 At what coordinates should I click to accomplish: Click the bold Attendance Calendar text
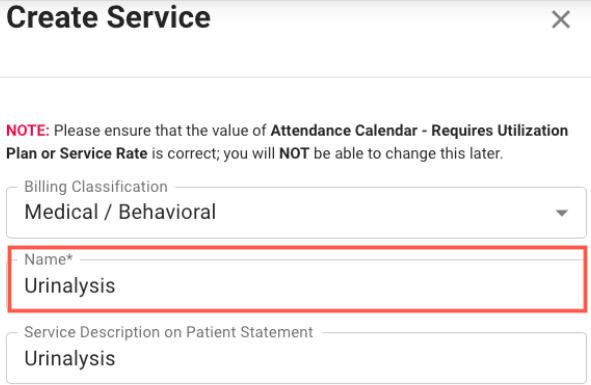click(x=344, y=130)
